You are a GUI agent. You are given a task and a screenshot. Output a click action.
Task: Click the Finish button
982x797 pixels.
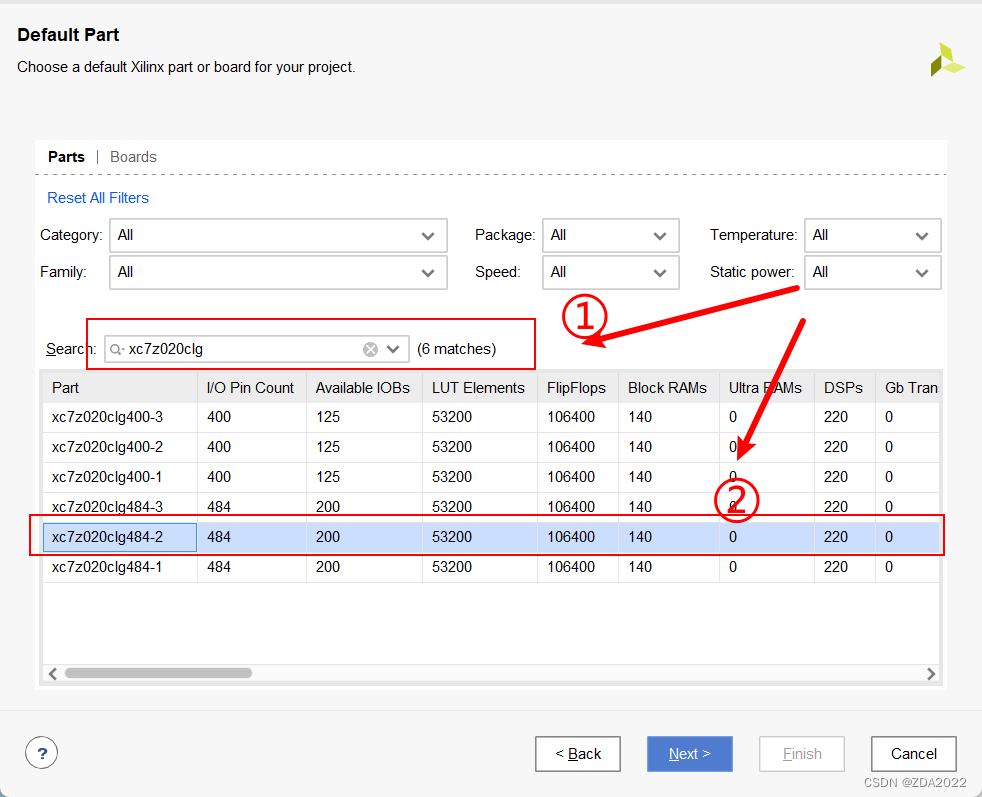(802, 754)
